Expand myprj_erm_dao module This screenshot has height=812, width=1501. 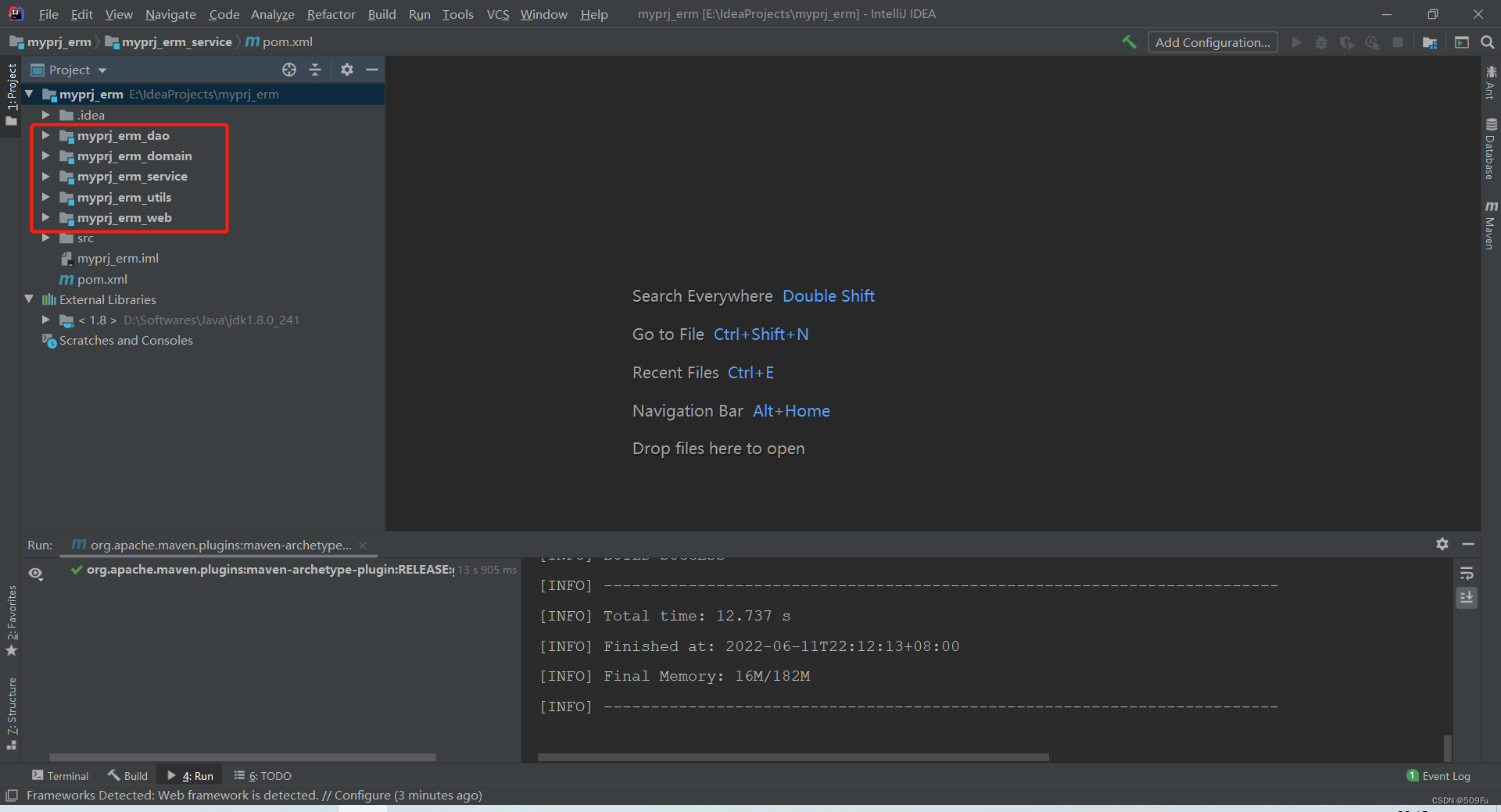(x=46, y=135)
